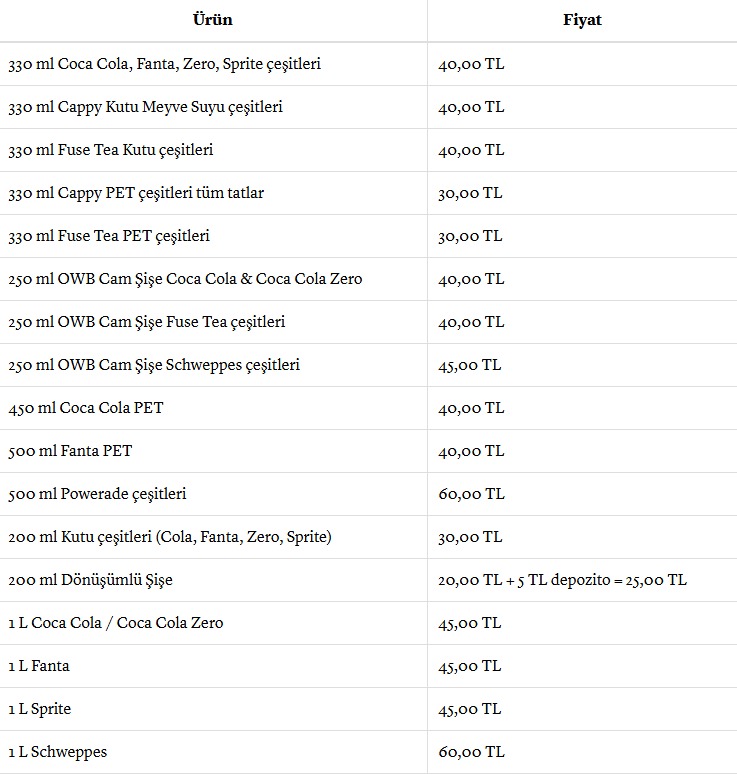Select 1 L Coca Cola / Coca Cola Zero
This screenshot has height=774, width=737.
[x=116, y=623]
